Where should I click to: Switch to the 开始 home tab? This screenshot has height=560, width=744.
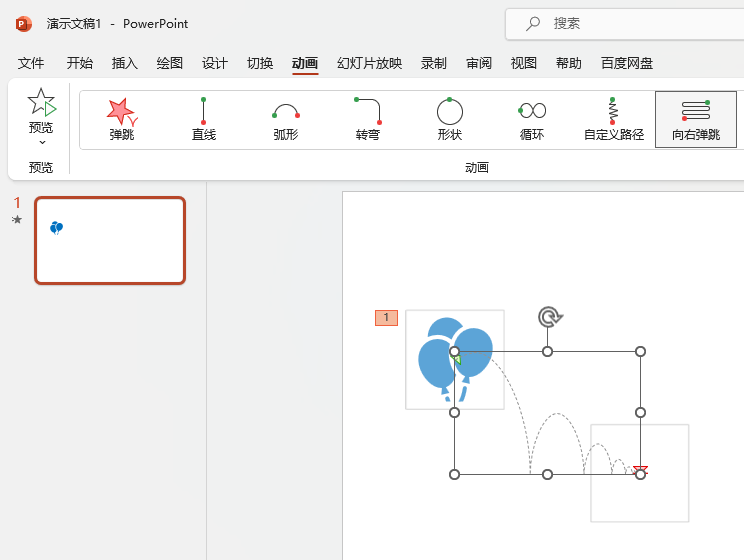point(79,63)
